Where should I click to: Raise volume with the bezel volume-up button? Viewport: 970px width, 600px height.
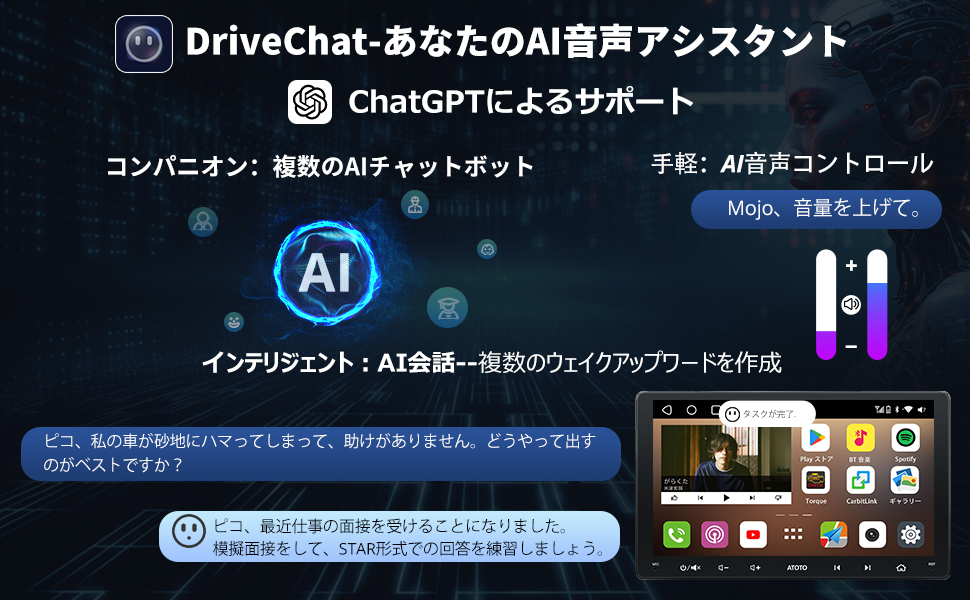point(755,568)
